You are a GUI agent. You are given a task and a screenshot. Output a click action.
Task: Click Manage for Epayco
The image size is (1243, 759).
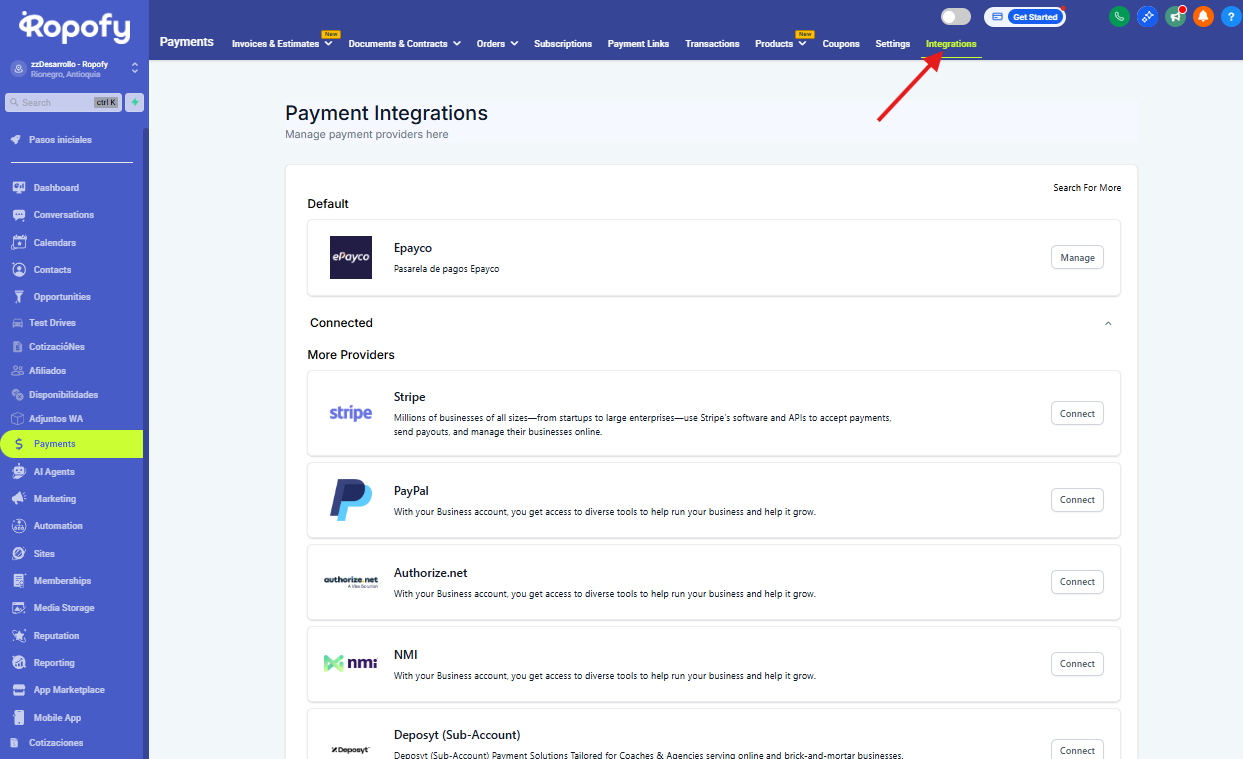tap(1077, 258)
